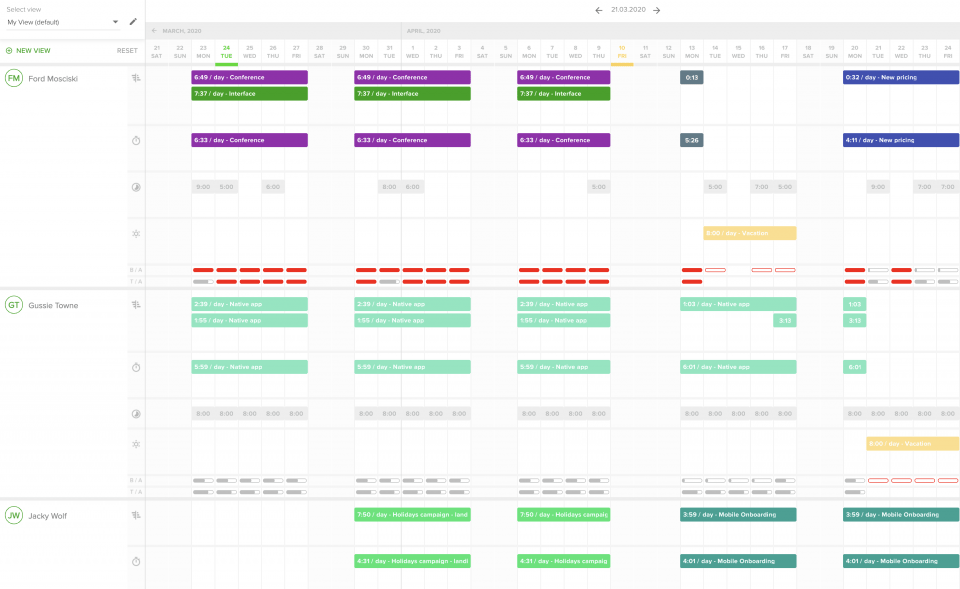This screenshot has height=589, width=960.
Task: Click the pencil edit view icon
Action: point(133,21)
